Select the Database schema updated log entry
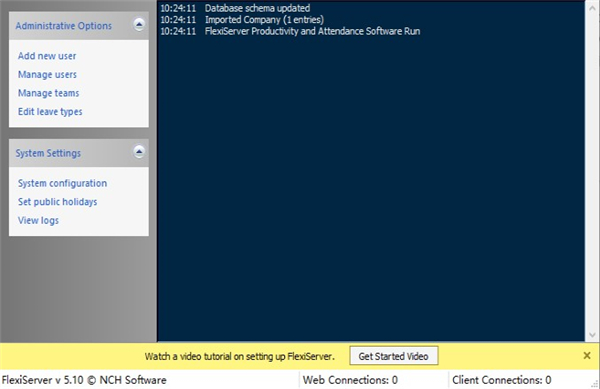 [x=235, y=8]
